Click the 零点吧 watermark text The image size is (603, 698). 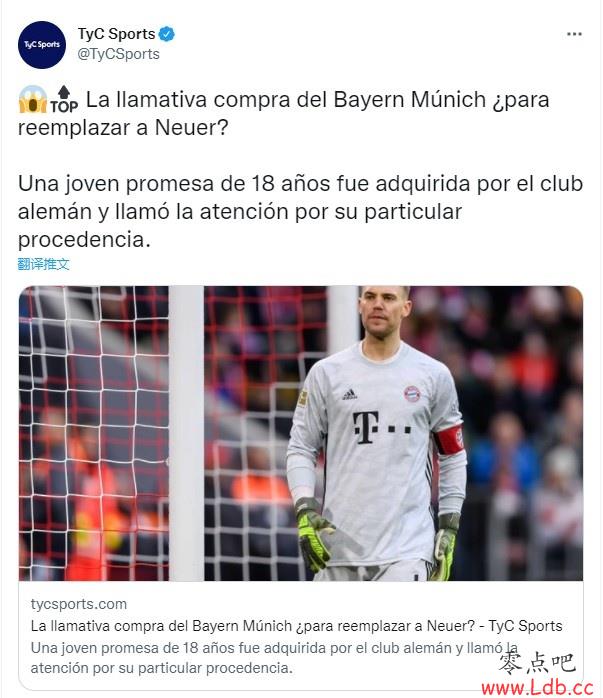[x=538, y=663]
